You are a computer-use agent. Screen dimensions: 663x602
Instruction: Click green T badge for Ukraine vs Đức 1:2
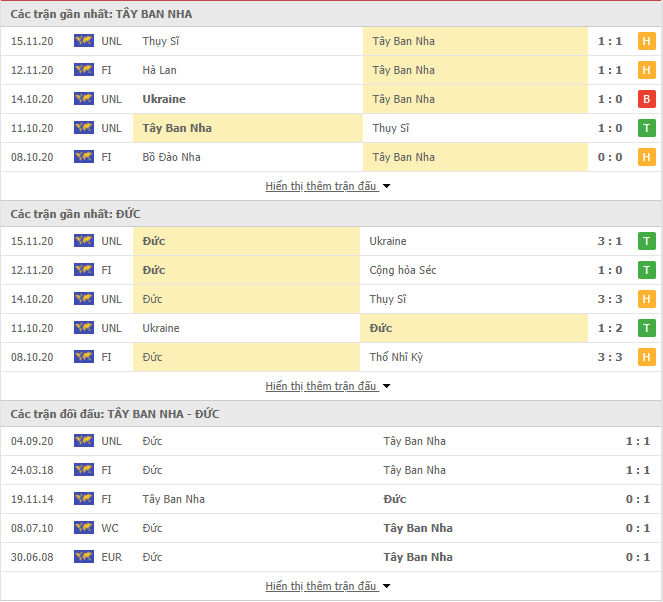pos(647,328)
